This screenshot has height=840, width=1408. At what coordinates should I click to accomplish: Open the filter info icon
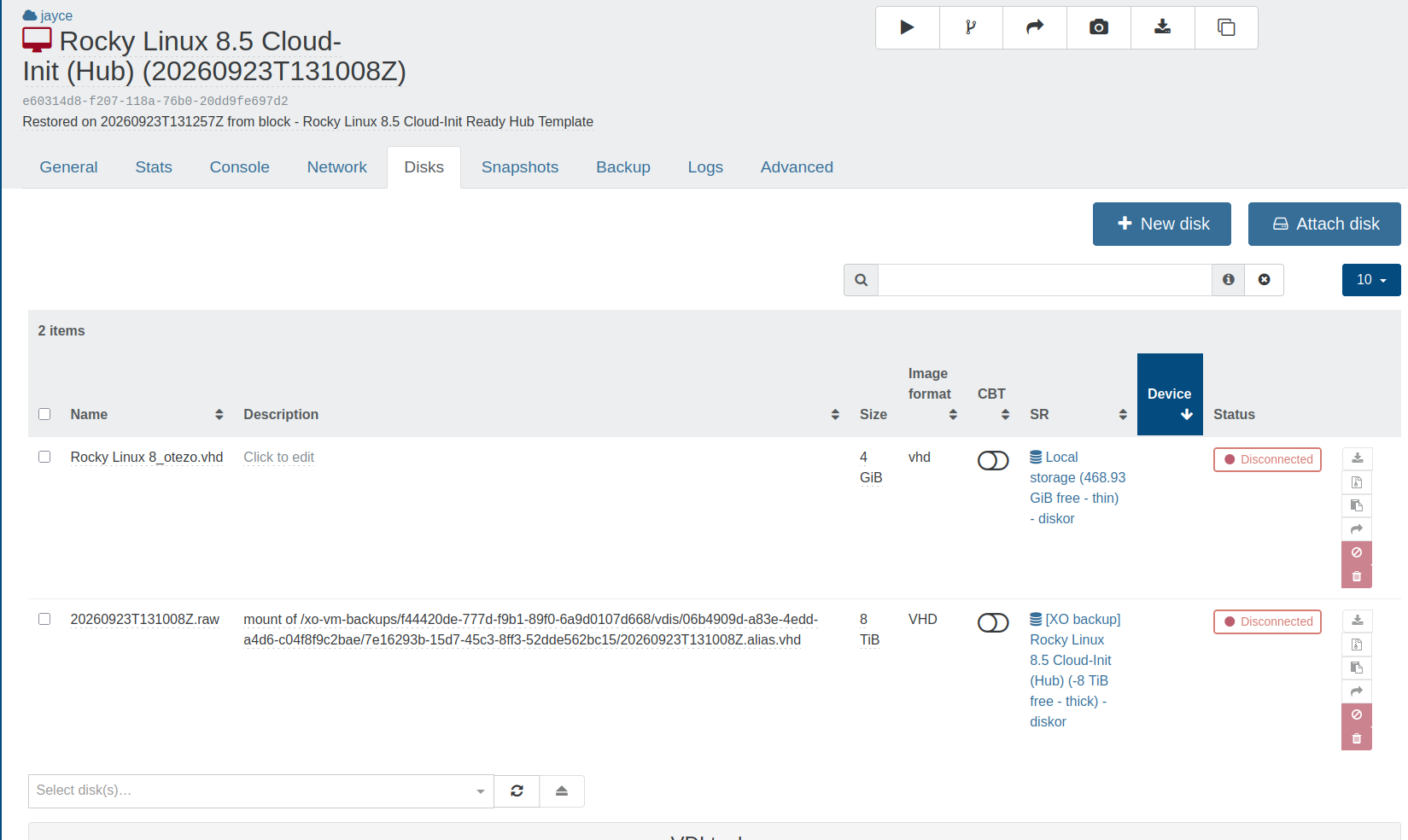(1228, 280)
